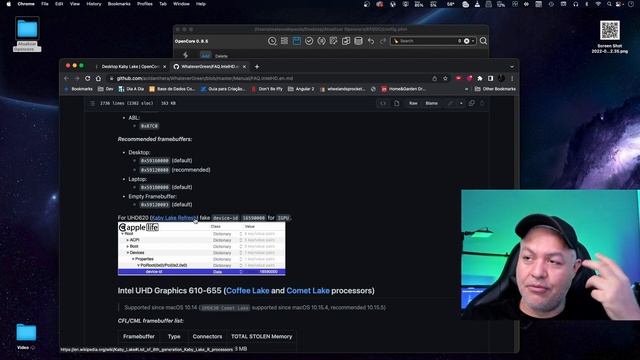Open the OpenCore search options dropdown arrow
The height and width of the screenshot is (360, 640).
473,41
